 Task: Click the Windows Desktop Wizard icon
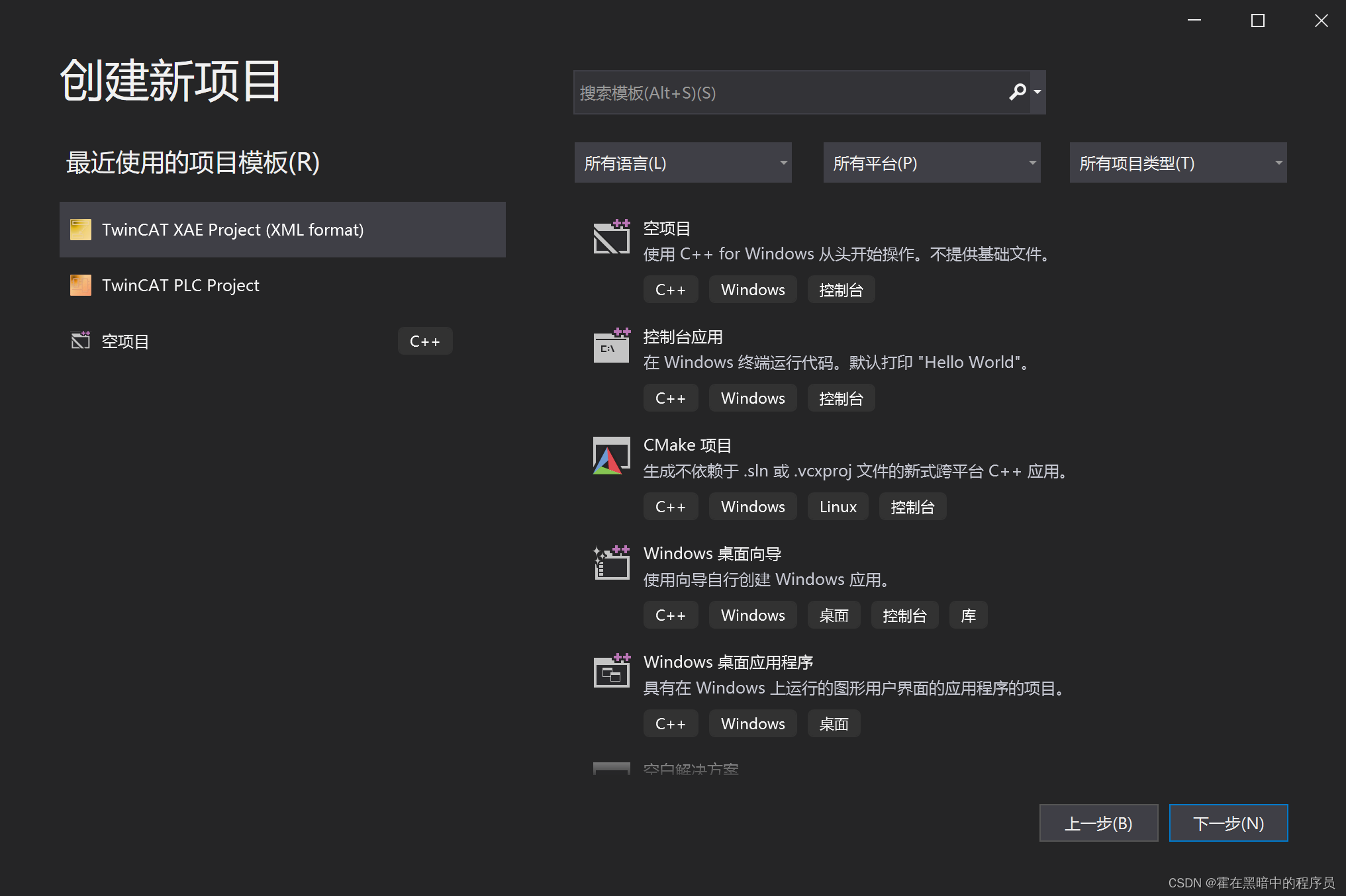click(x=611, y=563)
